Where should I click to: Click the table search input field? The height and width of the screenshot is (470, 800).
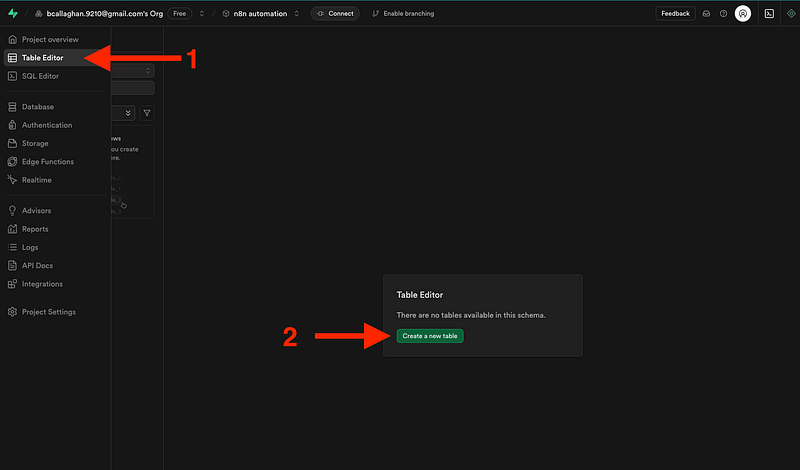click(134, 89)
